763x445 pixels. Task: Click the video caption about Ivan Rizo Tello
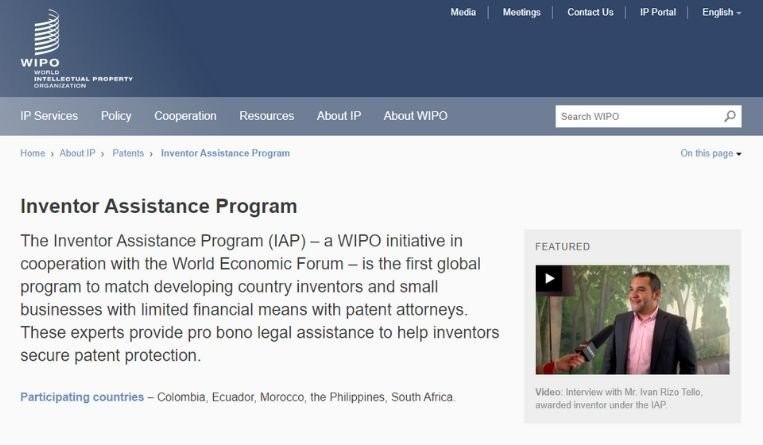(619, 398)
